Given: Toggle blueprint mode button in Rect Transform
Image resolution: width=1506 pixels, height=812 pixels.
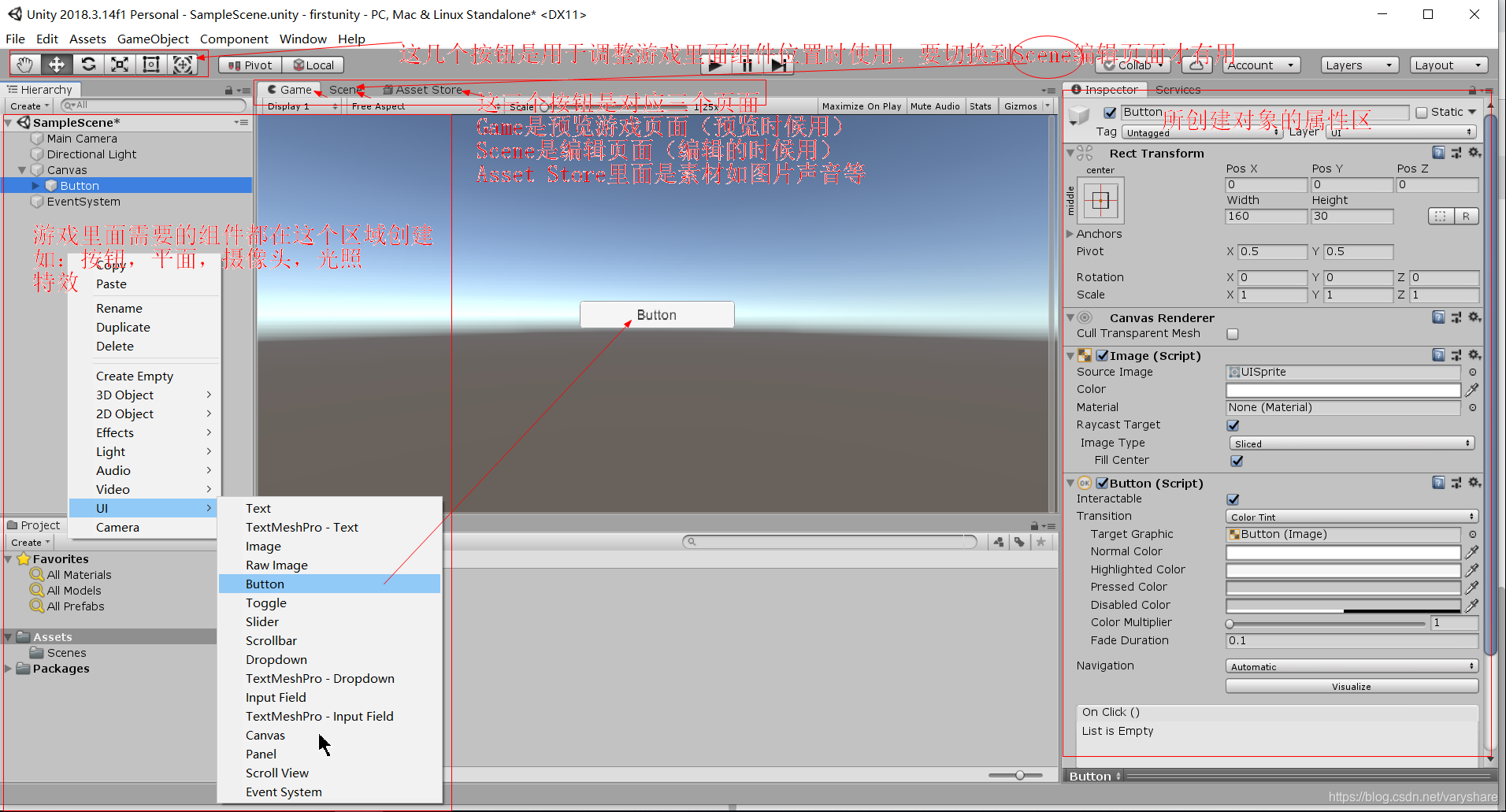Looking at the screenshot, I should (x=1441, y=216).
